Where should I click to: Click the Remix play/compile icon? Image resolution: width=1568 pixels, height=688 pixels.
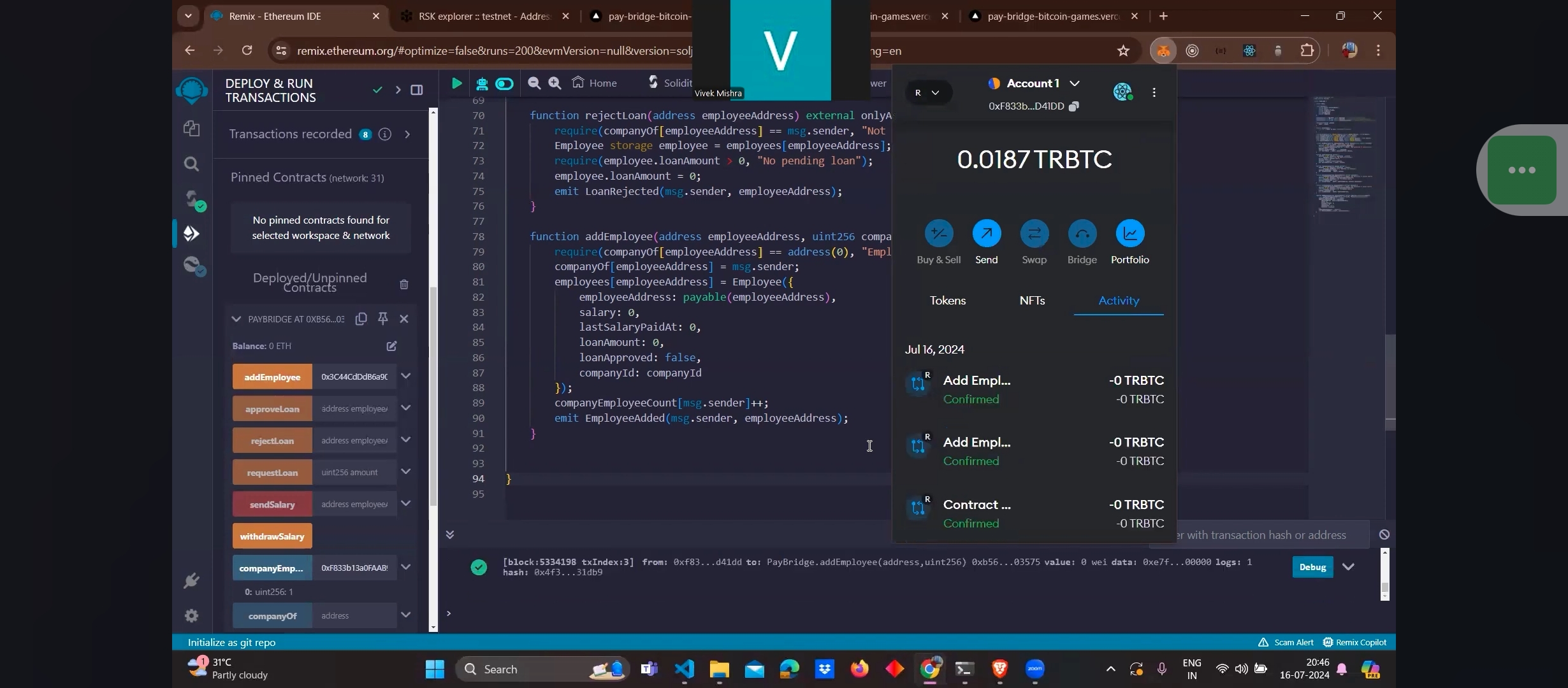click(456, 83)
